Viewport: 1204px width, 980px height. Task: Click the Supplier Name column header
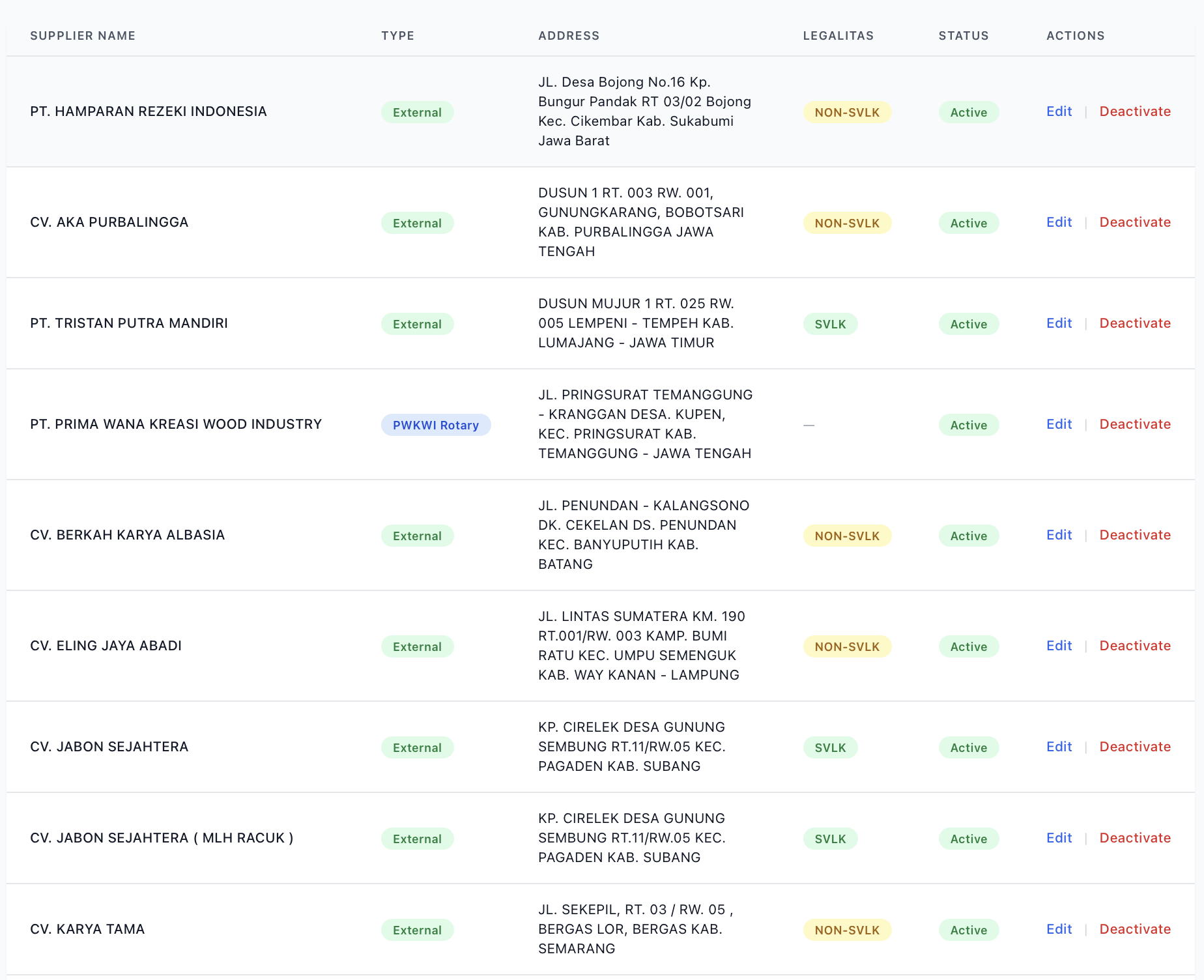point(83,36)
